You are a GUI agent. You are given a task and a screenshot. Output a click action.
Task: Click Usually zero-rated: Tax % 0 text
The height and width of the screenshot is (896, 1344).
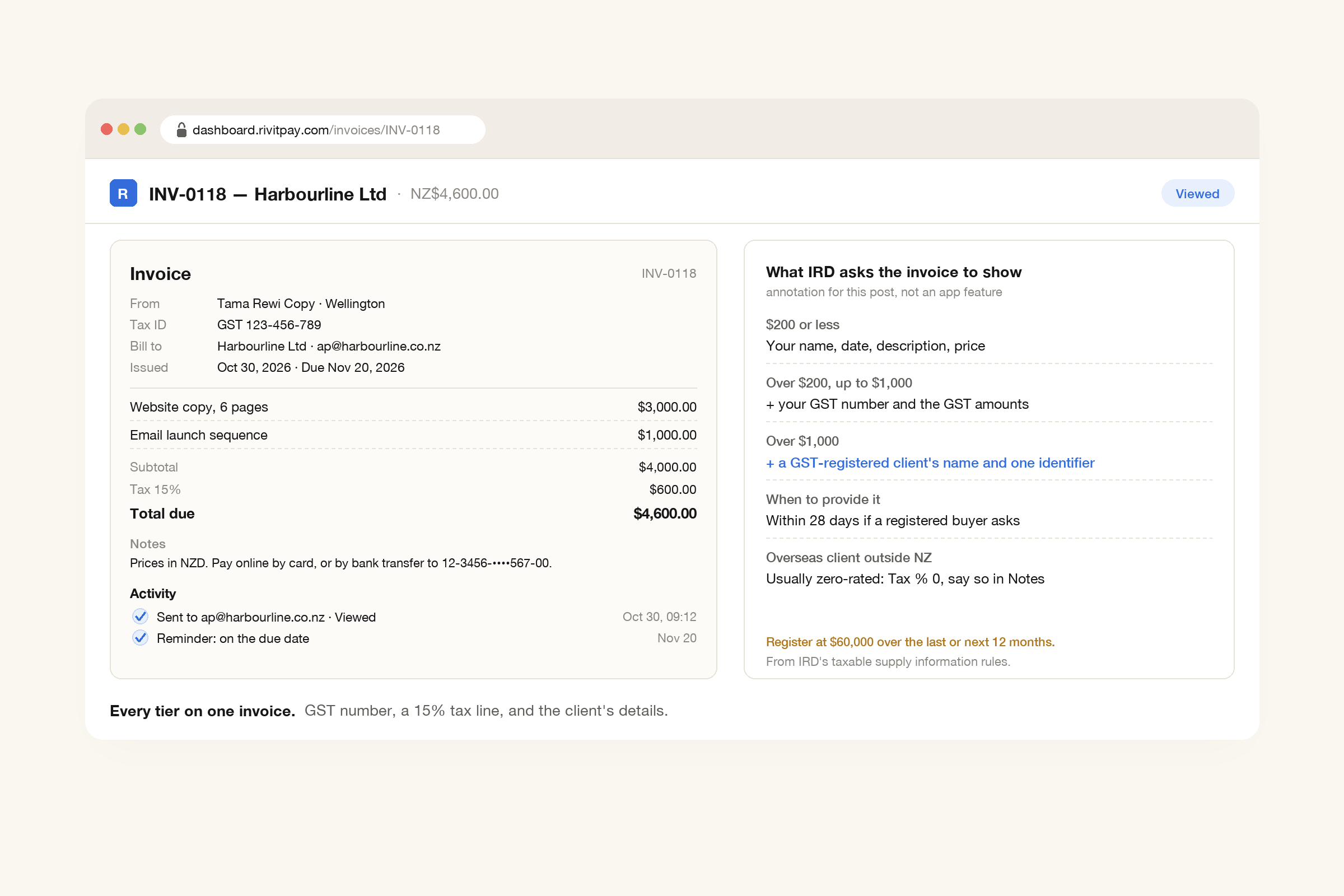click(x=905, y=579)
